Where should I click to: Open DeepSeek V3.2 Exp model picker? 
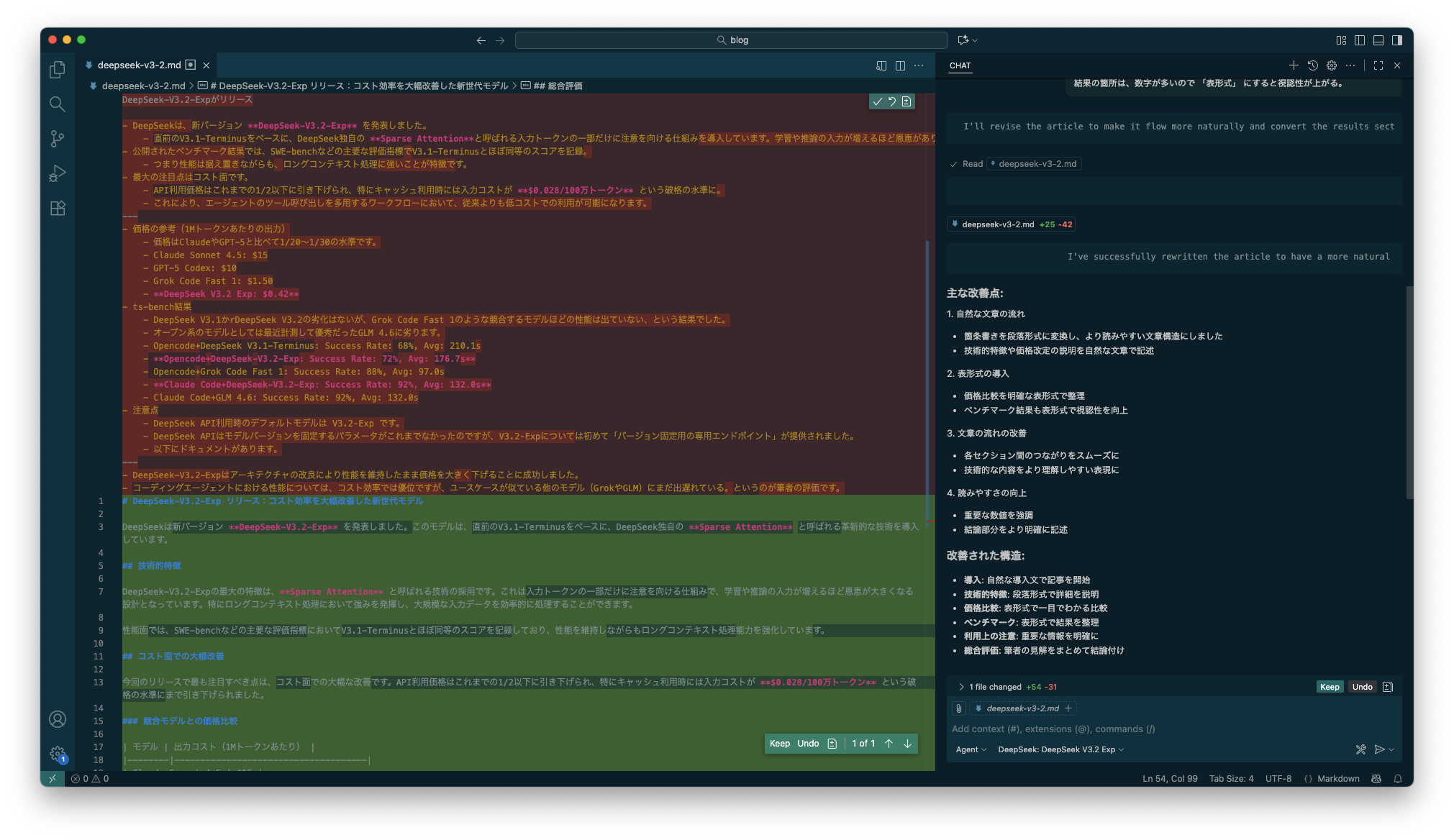click(x=1060, y=749)
